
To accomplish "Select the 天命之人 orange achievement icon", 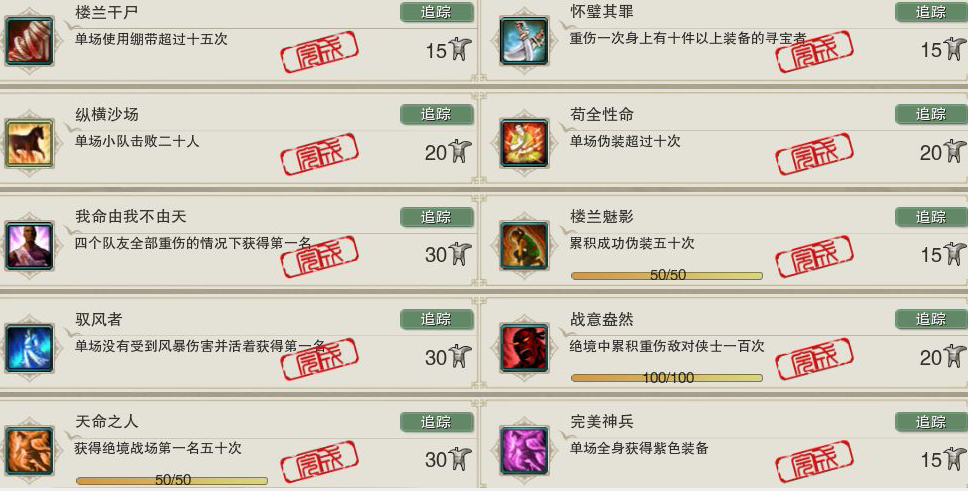I will 29,451.
